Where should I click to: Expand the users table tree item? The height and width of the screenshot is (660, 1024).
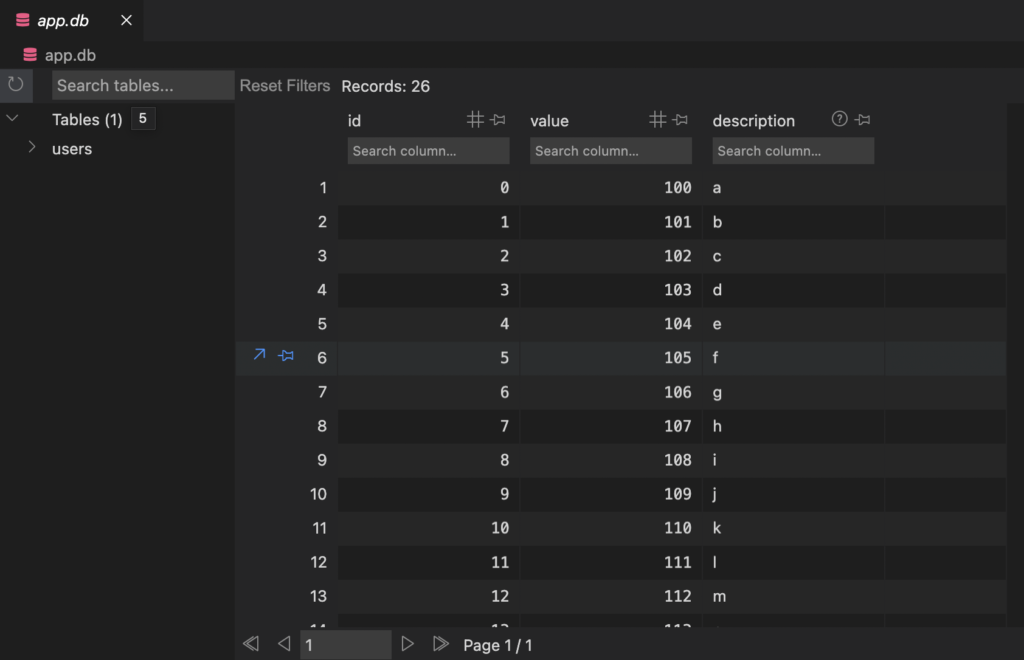(x=32, y=148)
